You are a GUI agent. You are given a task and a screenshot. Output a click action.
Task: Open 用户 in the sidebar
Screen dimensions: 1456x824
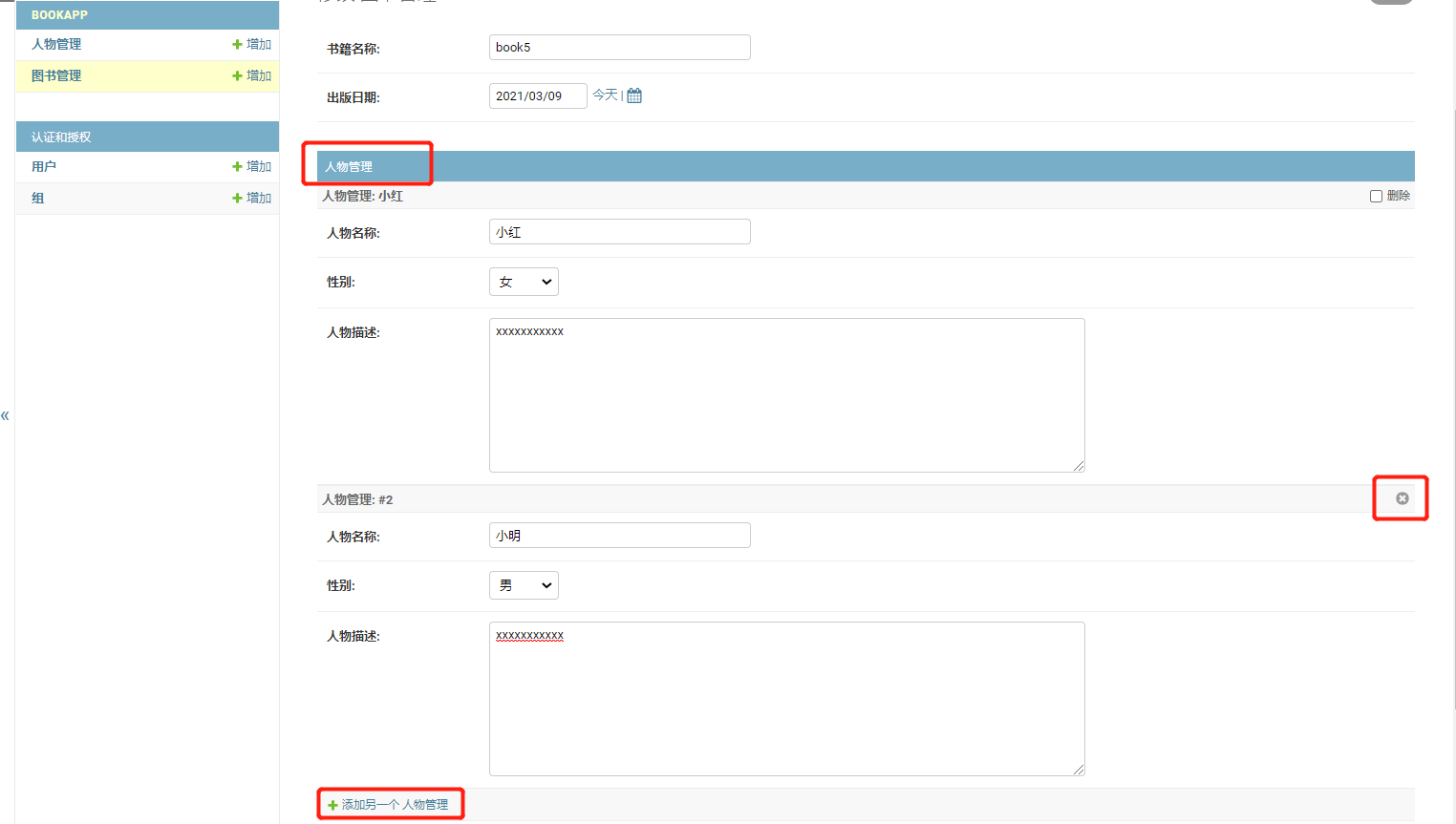(x=44, y=166)
